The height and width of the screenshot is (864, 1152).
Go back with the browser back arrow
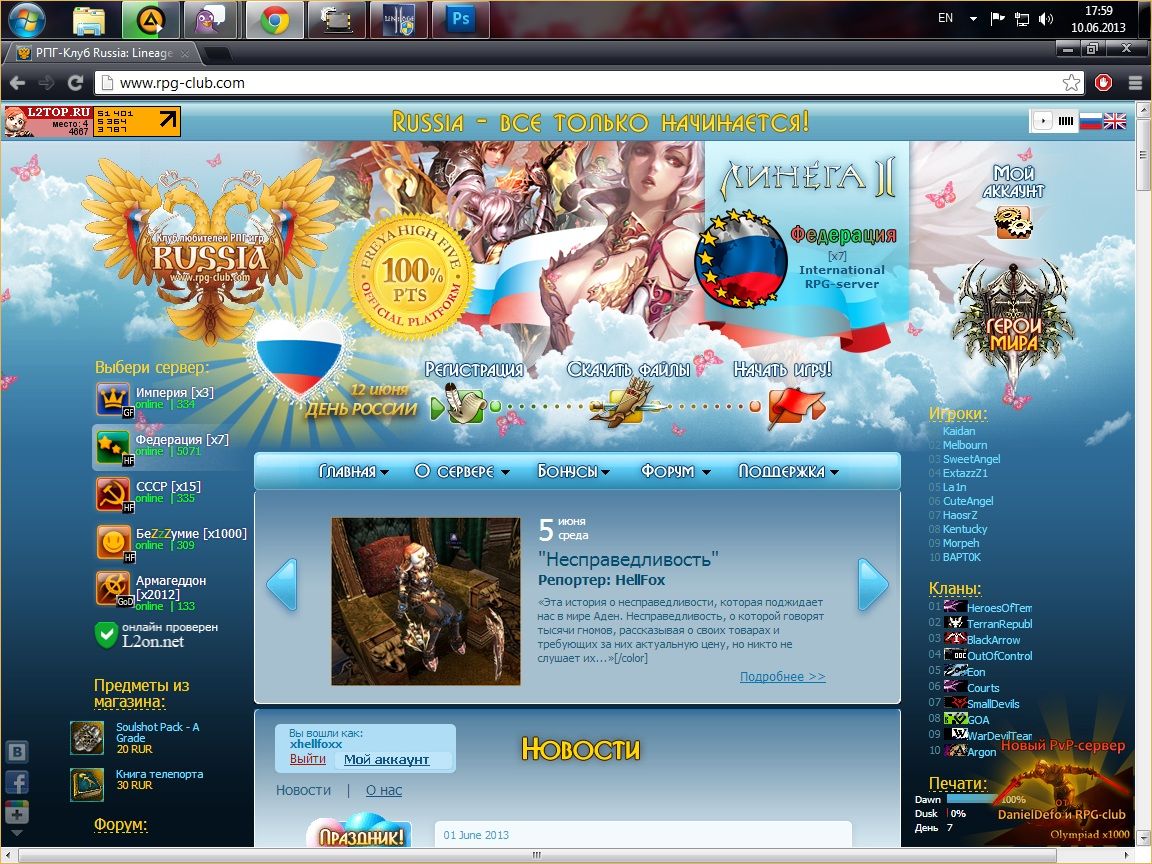18,83
